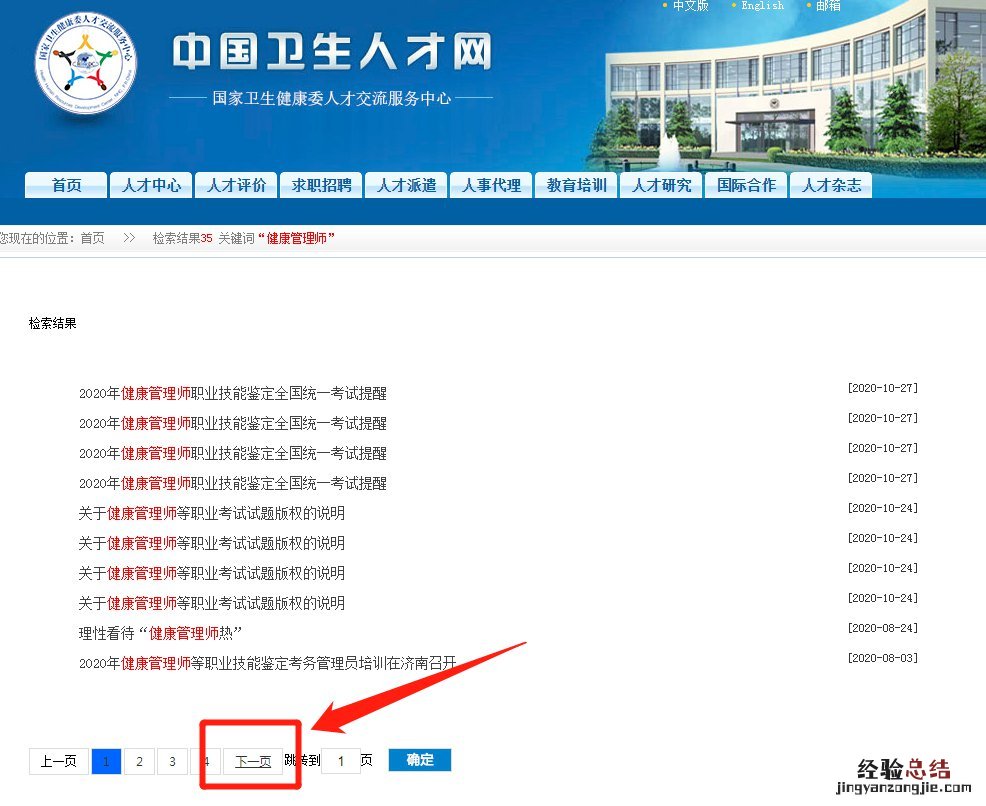Open the 人才派遣 navigation tab
Screen dimensions: 986x806
[406, 185]
